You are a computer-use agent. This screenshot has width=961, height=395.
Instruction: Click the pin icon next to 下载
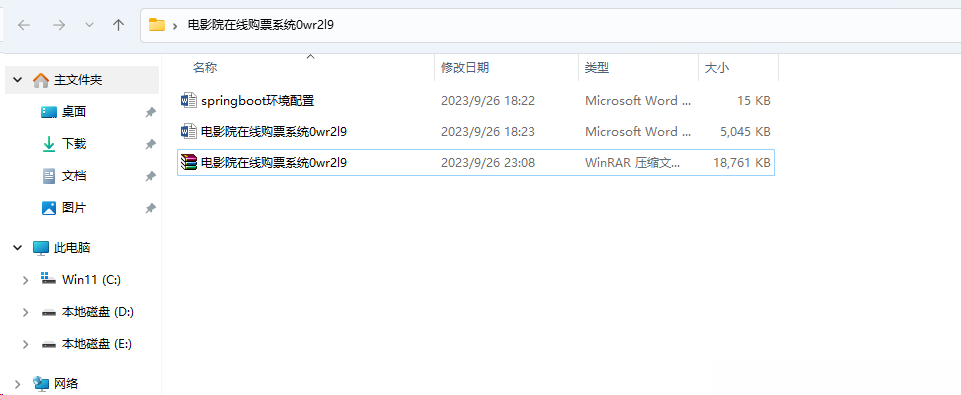tap(150, 144)
